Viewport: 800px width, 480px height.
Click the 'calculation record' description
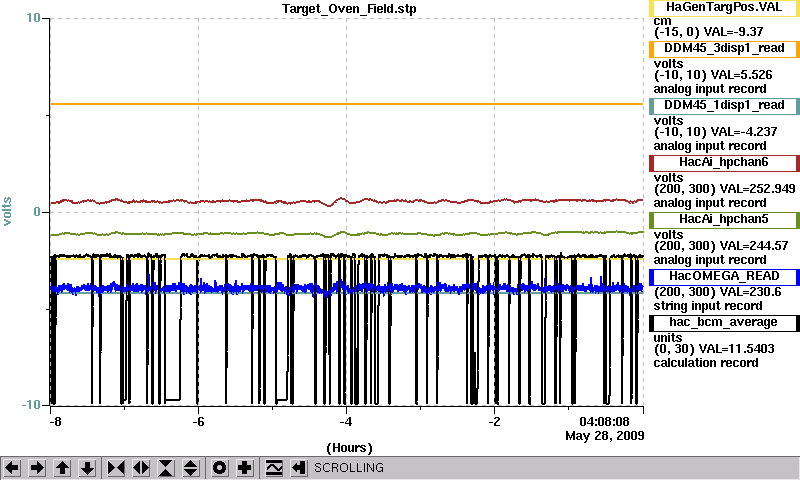pos(706,363)
